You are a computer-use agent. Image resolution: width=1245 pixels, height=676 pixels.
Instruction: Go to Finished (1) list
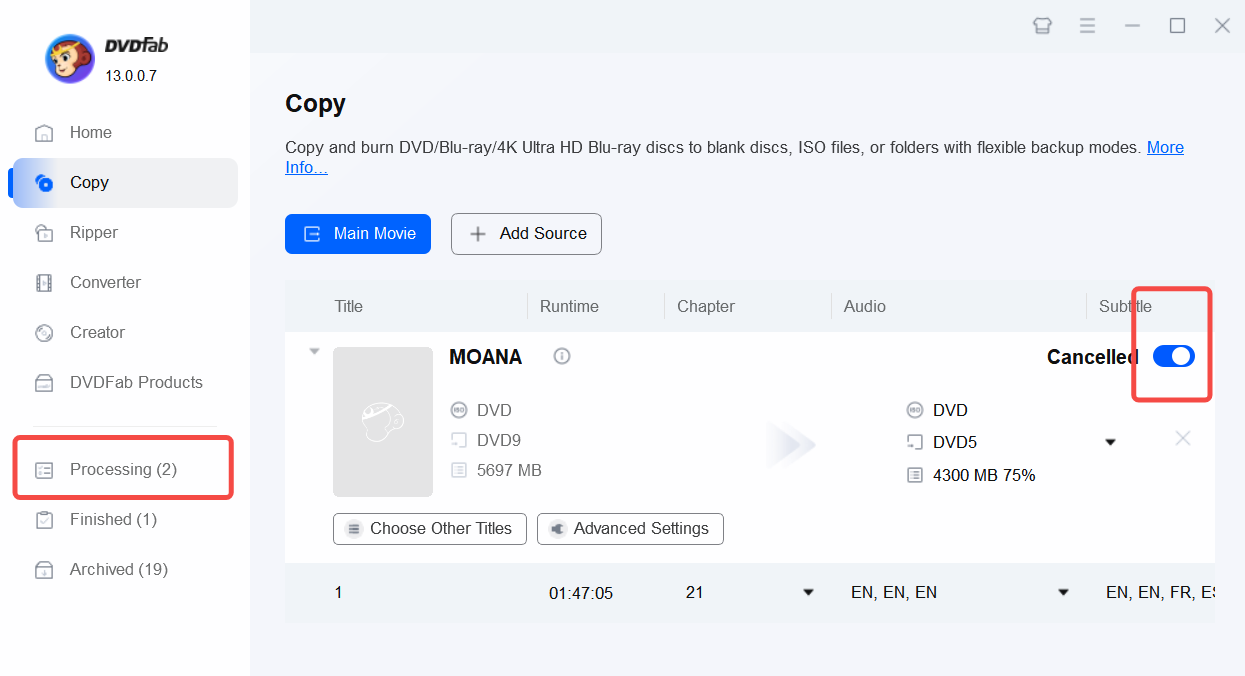point(113,519)
